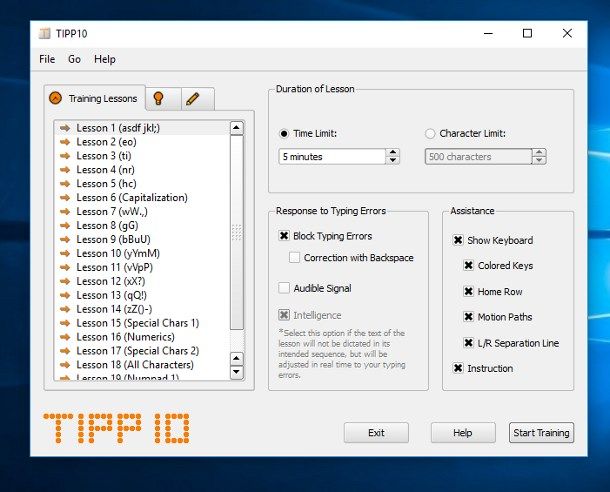Open the light bulb lessons tab
This screenshot has width=610, height=492.
coord(163,99)
